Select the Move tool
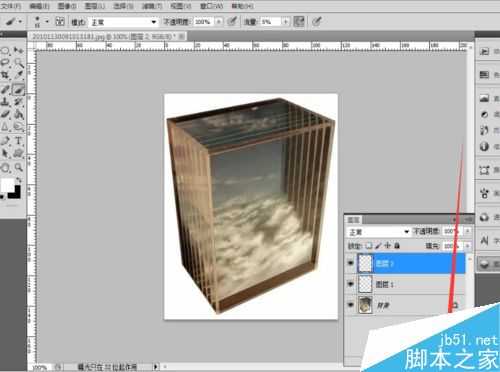 click(x=19, y=50)
